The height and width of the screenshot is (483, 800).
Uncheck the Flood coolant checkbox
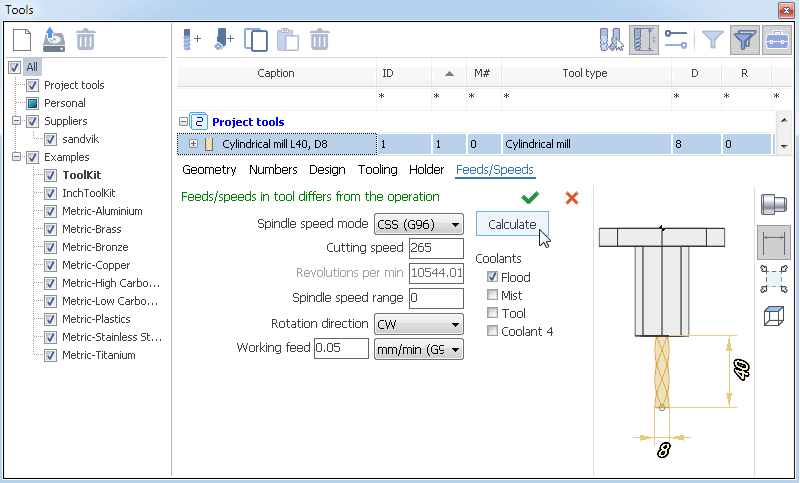click(x=492, y=276)
